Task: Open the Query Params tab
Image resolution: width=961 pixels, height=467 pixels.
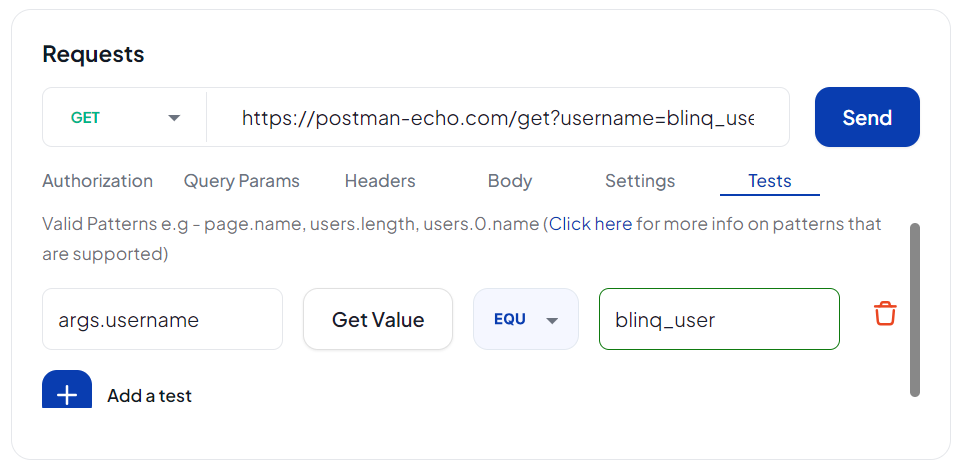Action: point(242,181)
